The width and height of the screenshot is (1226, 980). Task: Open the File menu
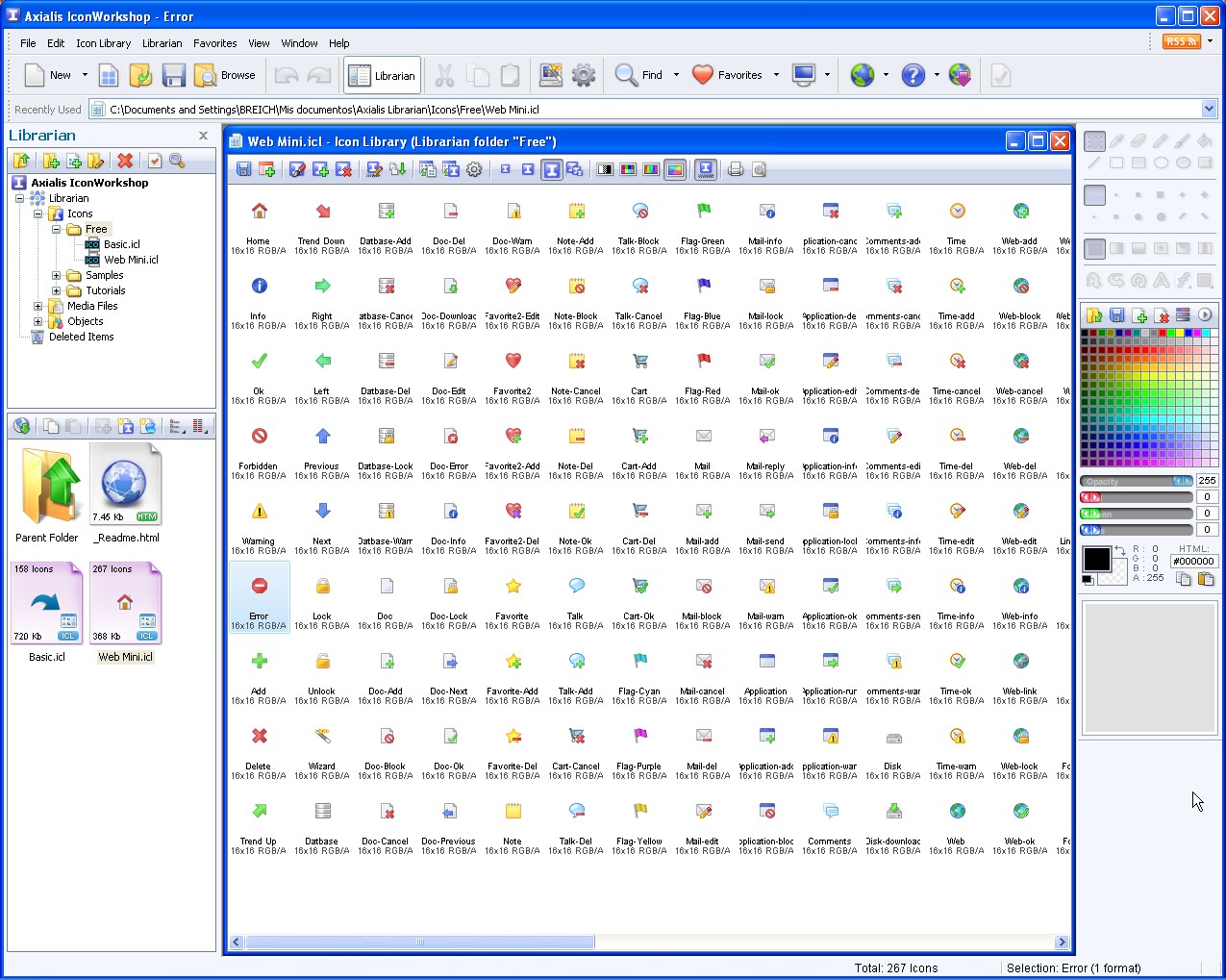28,43
